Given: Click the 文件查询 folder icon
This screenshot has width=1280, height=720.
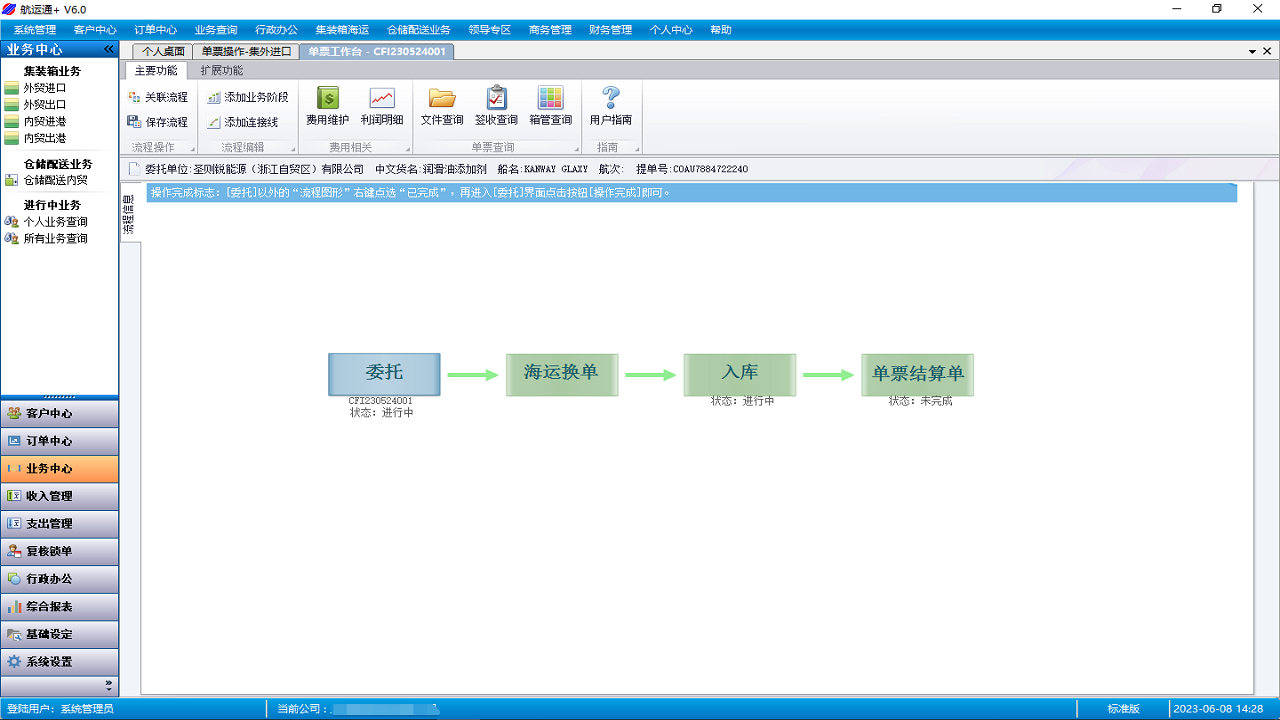Looking at the screenshot, I should [x=442, y=99].
